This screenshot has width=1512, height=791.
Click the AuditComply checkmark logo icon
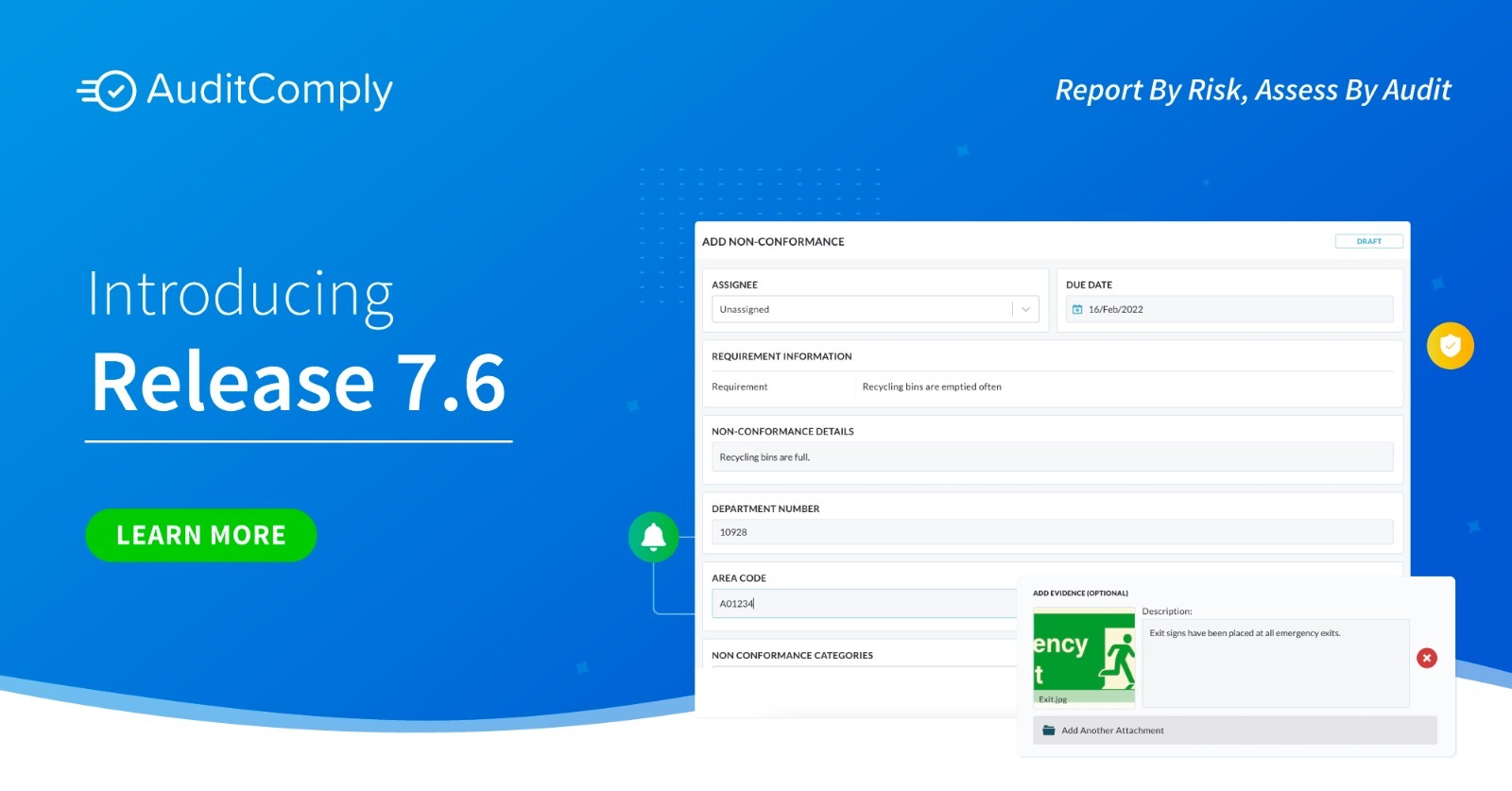tap(108, 91)
